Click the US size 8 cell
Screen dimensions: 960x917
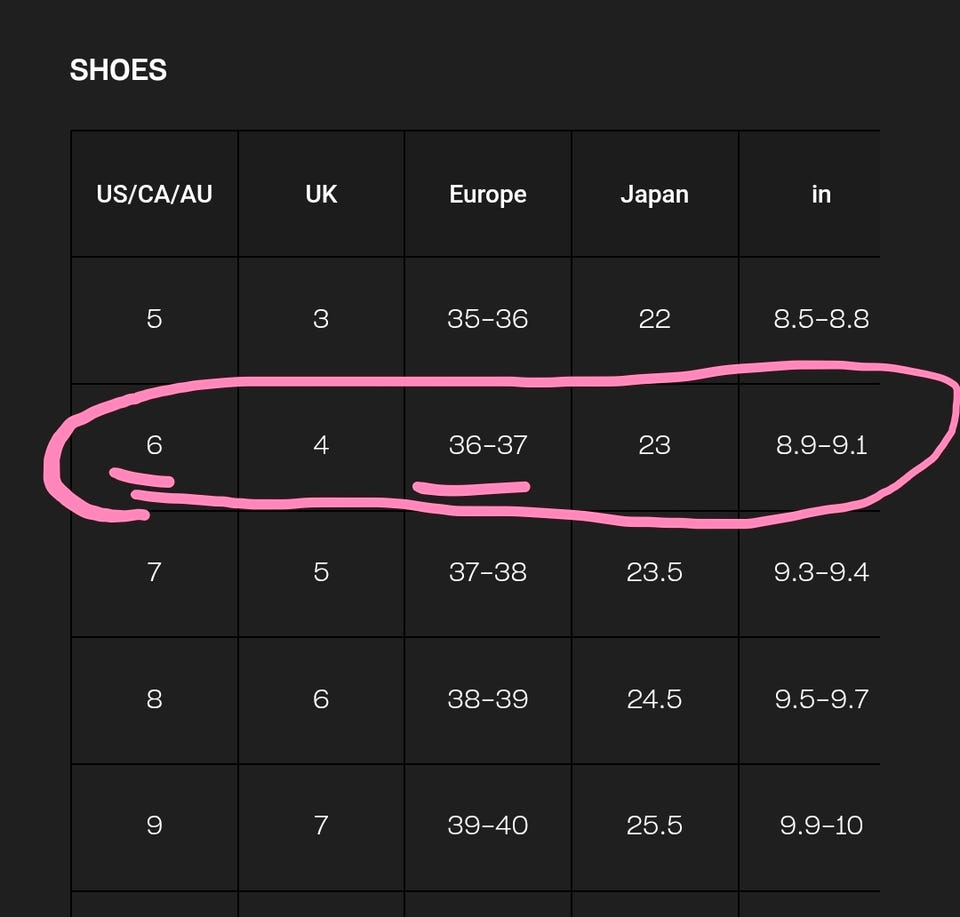[x=154, y=699]
